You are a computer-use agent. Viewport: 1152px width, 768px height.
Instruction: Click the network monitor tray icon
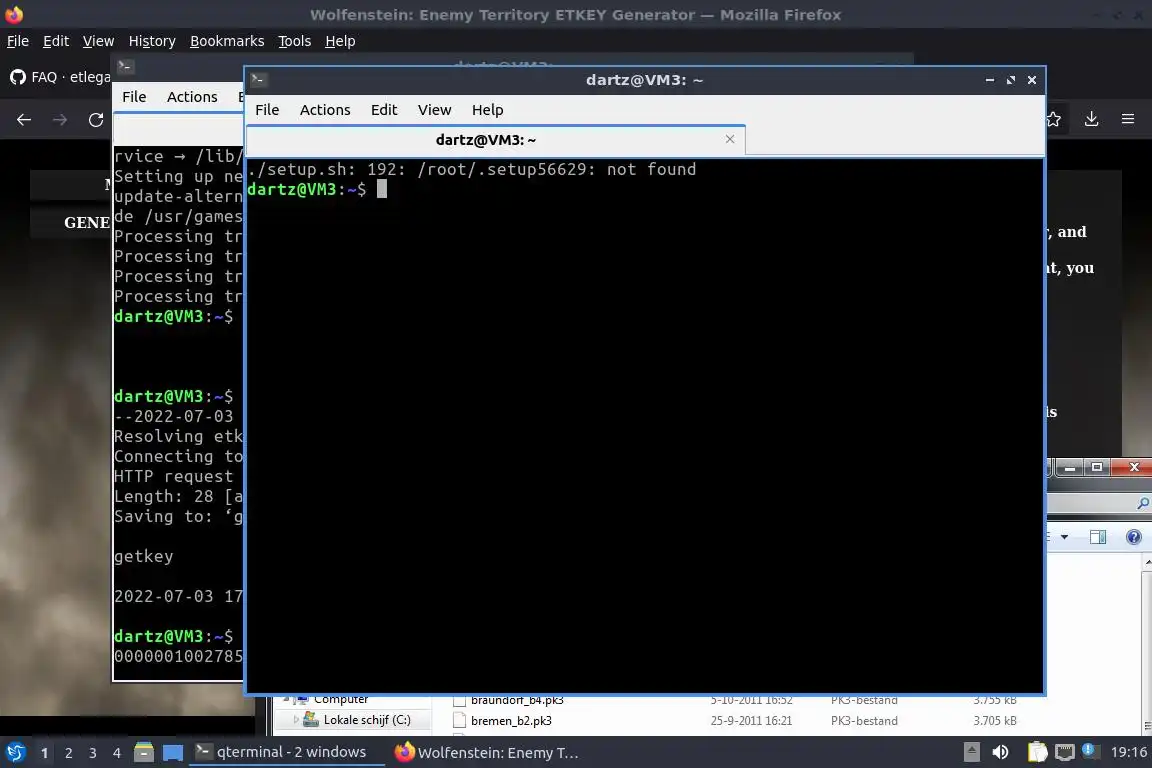point(1065,752)
